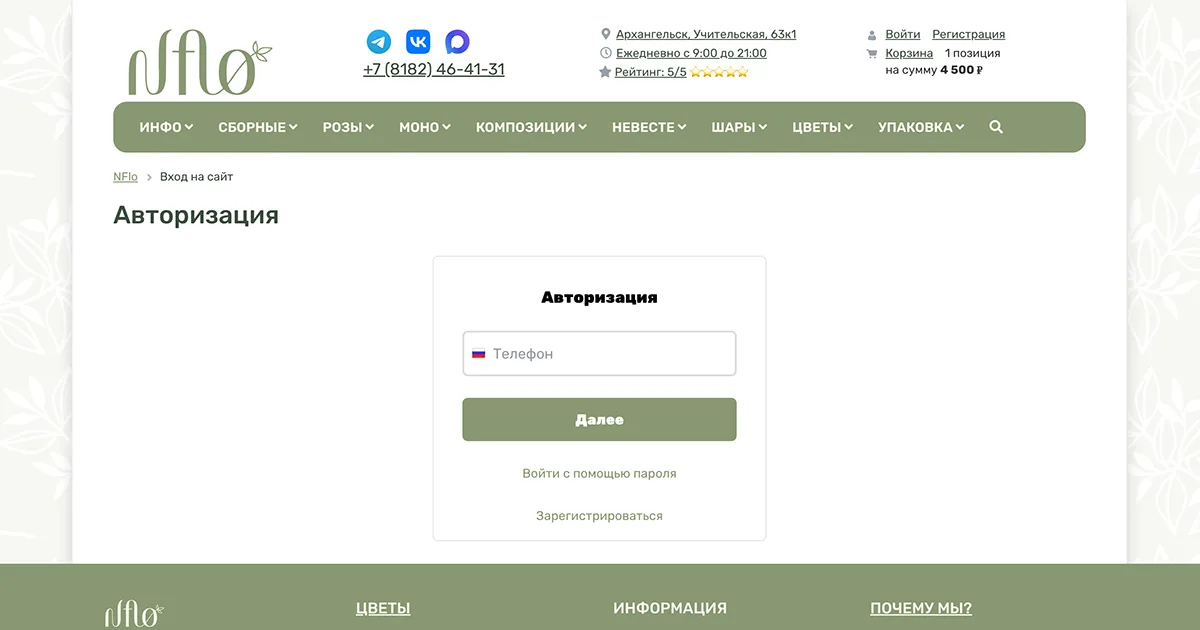
Task: Click the Войти link in header
Action: pos(903,35)
